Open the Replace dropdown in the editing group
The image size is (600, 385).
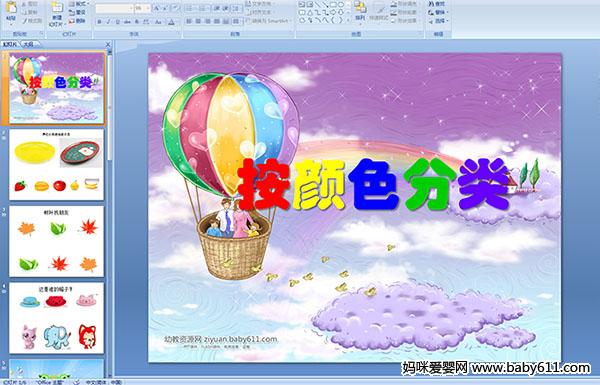(x=439, y=12)
